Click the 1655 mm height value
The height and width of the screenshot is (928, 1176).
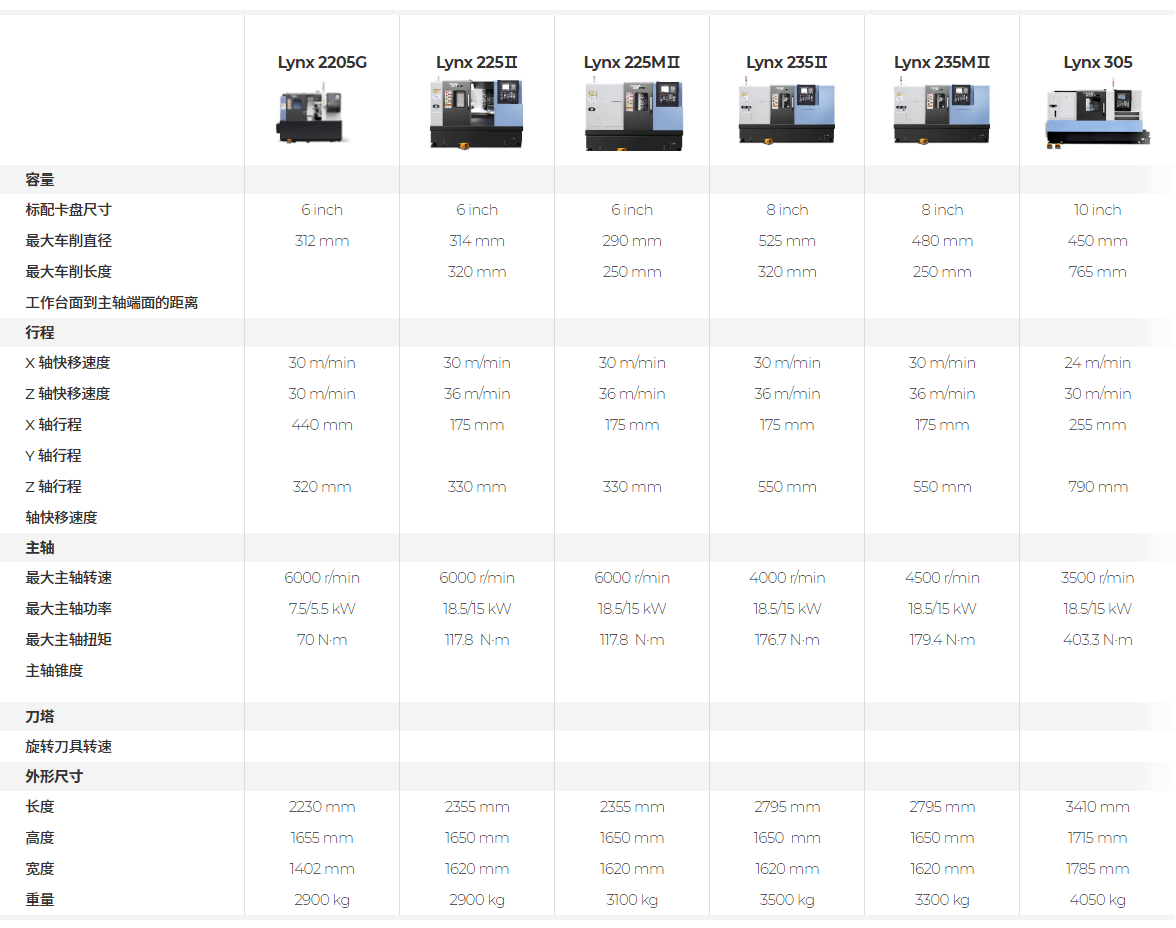tap(322, 838)
